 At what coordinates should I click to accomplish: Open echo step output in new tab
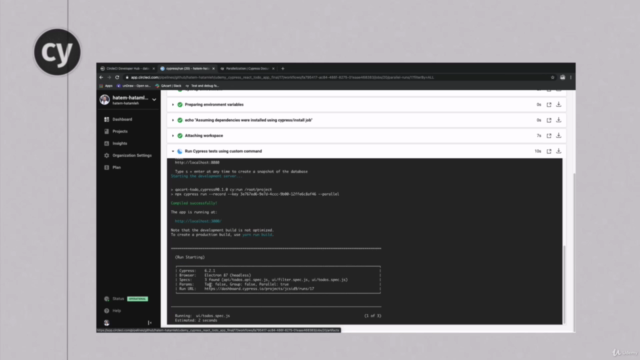pos(549,120)
